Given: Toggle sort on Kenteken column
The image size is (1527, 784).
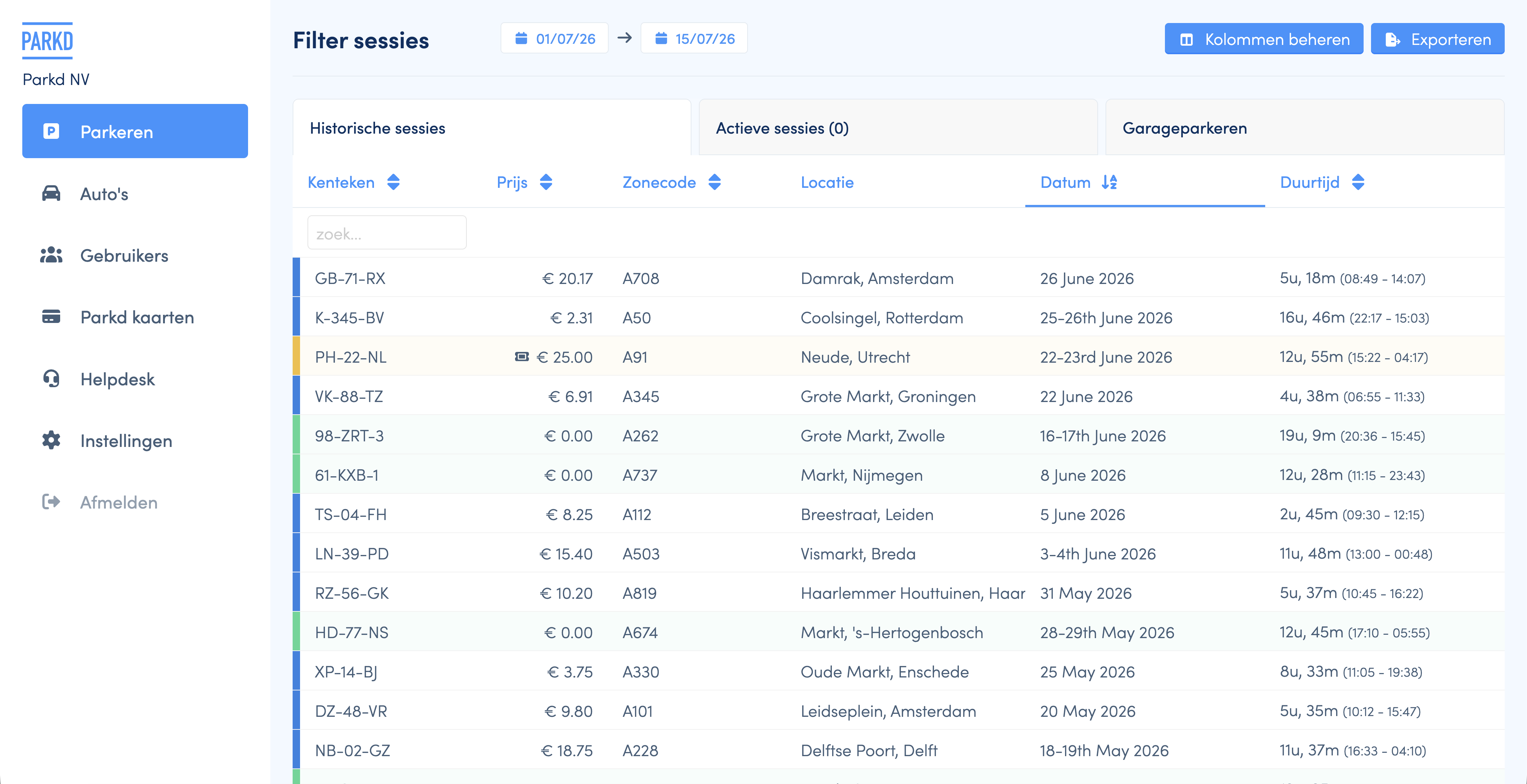Looking at the screenshot, I should tap(394, 182).
